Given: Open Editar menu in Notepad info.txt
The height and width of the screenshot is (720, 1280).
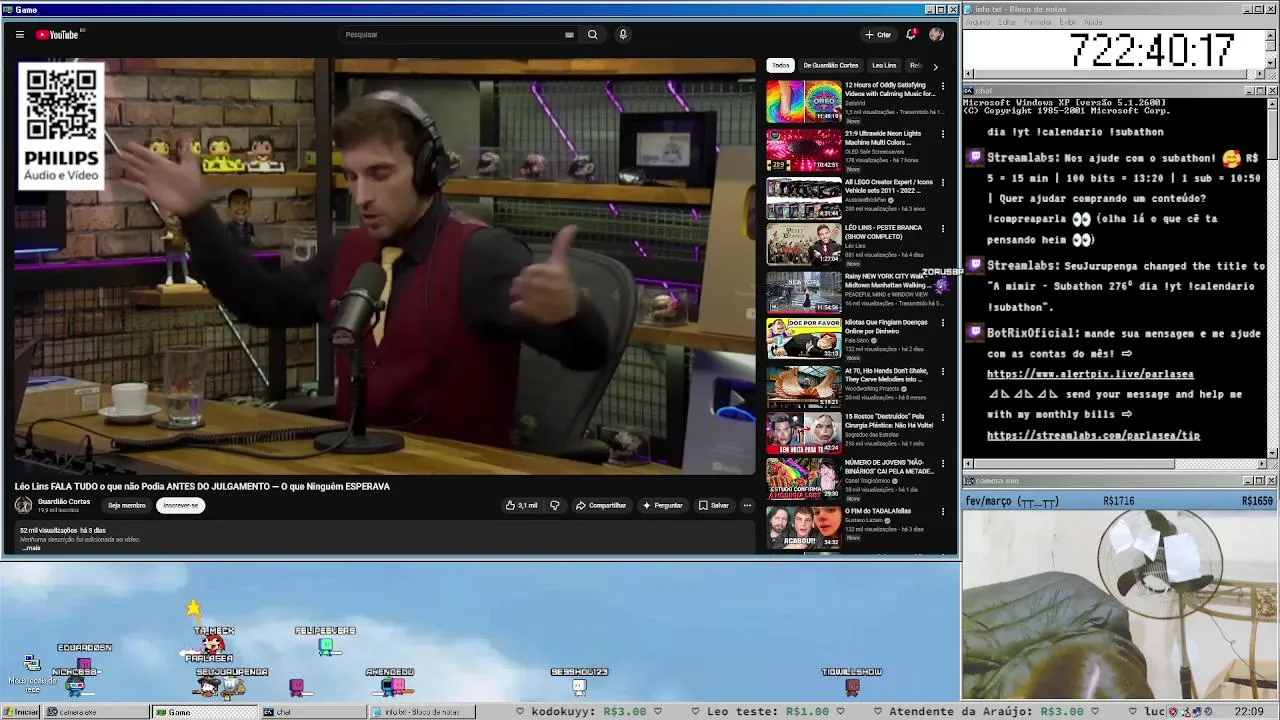Looking at the screenshot, I should 1008,21.
